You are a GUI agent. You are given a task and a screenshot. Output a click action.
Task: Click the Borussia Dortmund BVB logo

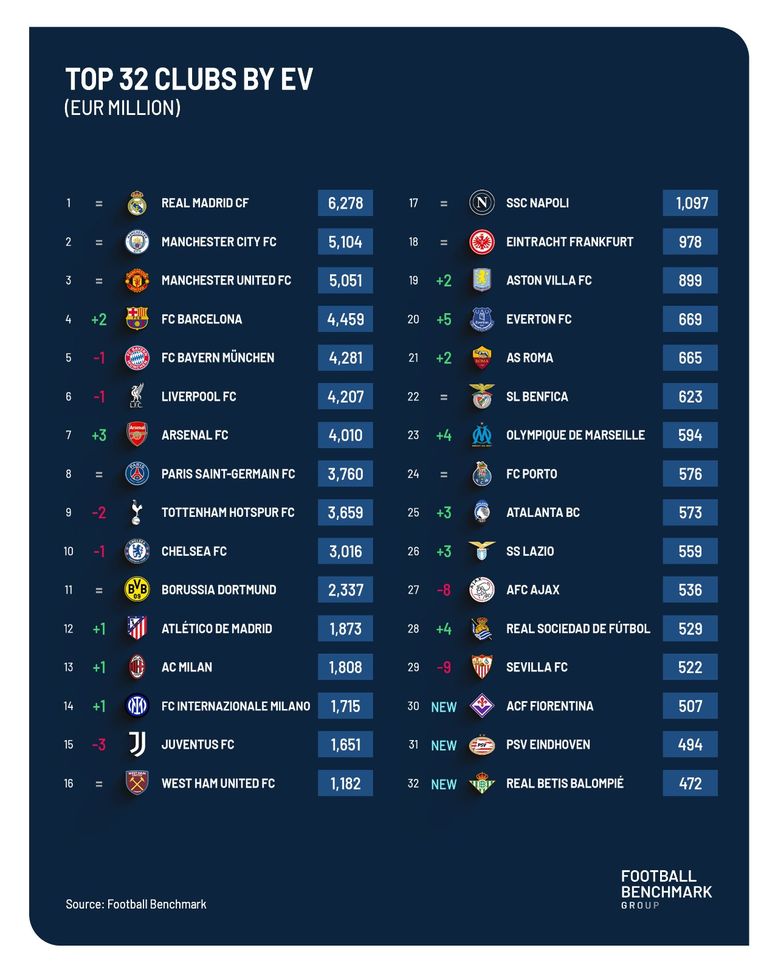[137, 590]
